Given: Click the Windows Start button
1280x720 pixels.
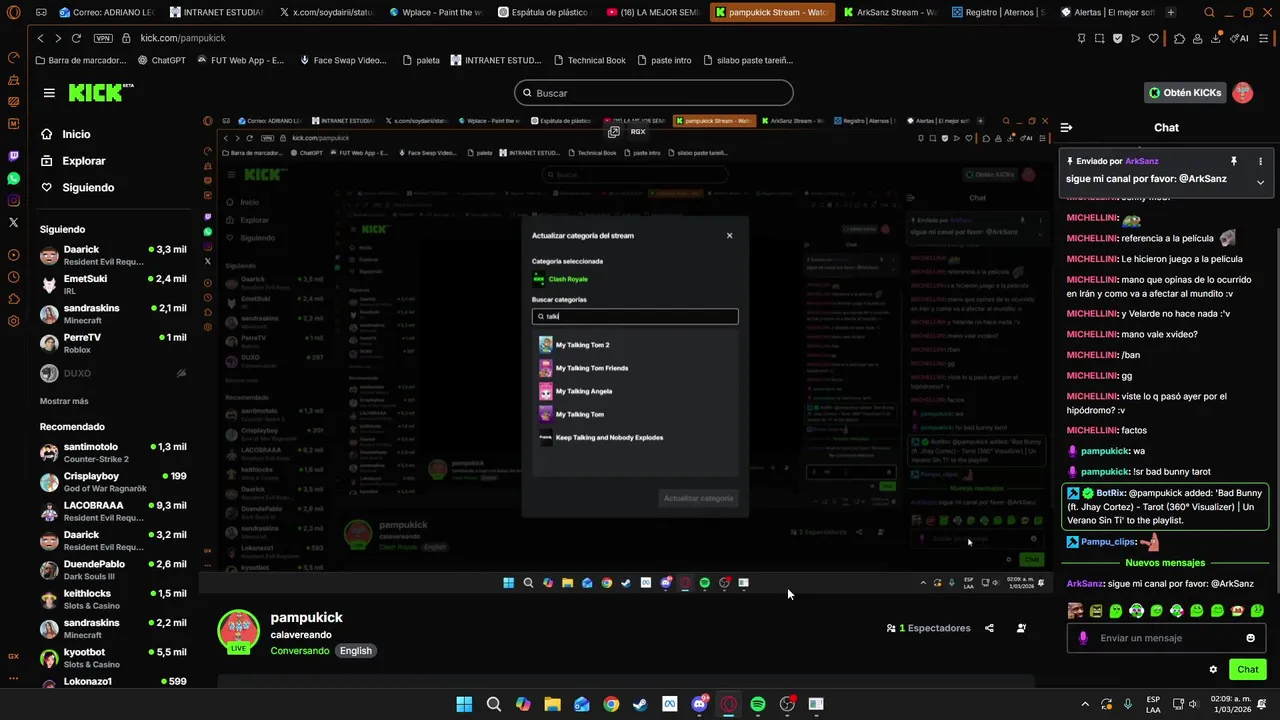Looking at the screenshot, I should pos(464,704).
